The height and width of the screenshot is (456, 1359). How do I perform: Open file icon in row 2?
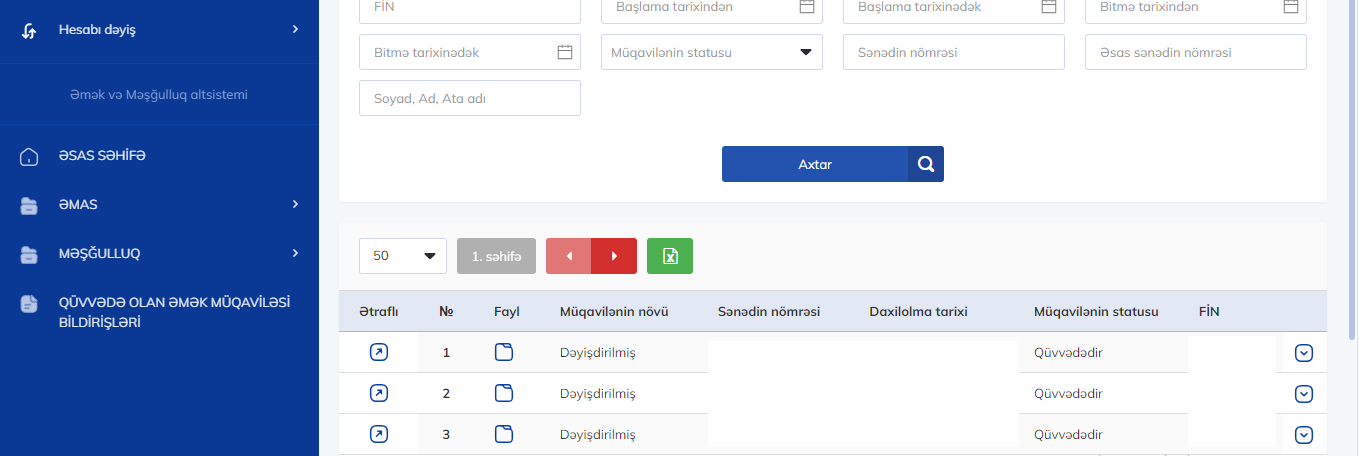pyautogui.click(x=504, y=393)
